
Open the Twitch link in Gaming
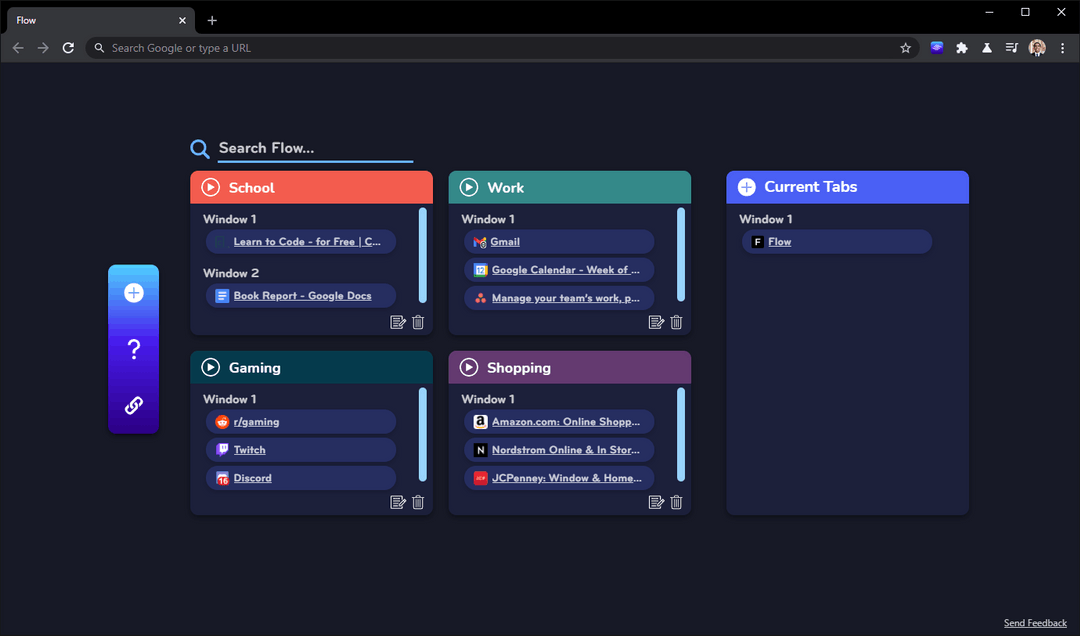(x=249, y=450)
